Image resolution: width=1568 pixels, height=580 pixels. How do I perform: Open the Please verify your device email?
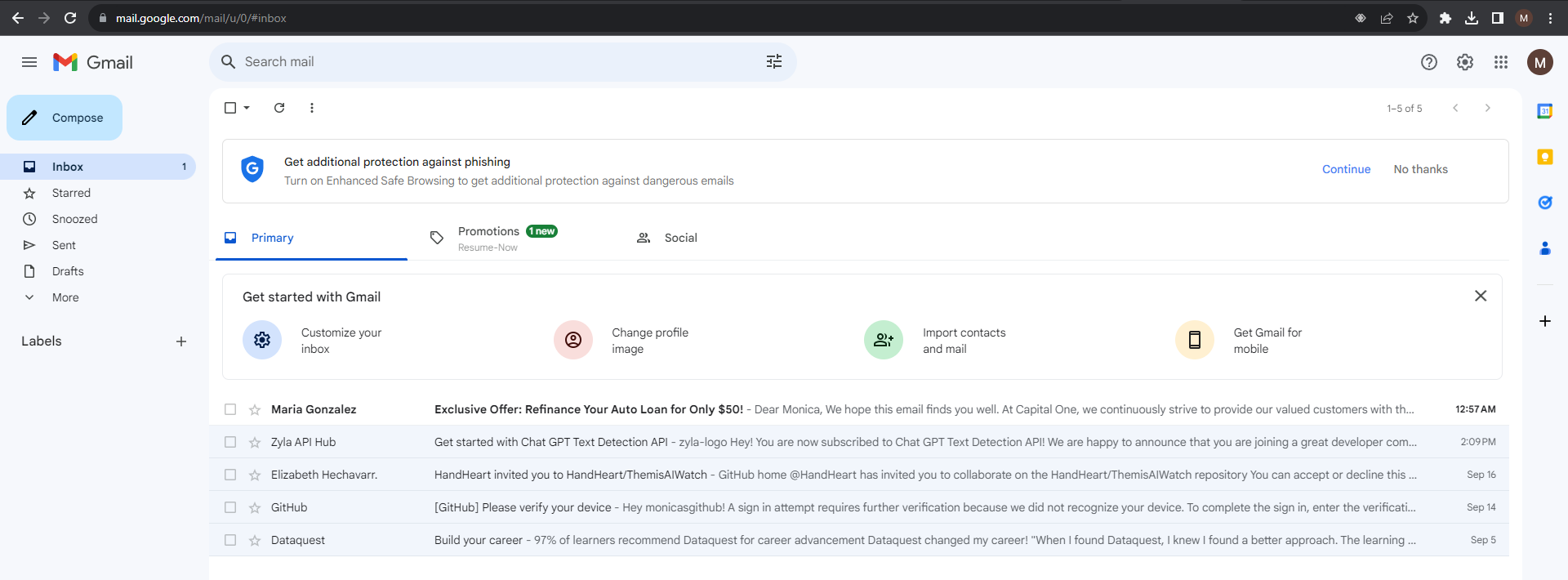tap(859, 507)
